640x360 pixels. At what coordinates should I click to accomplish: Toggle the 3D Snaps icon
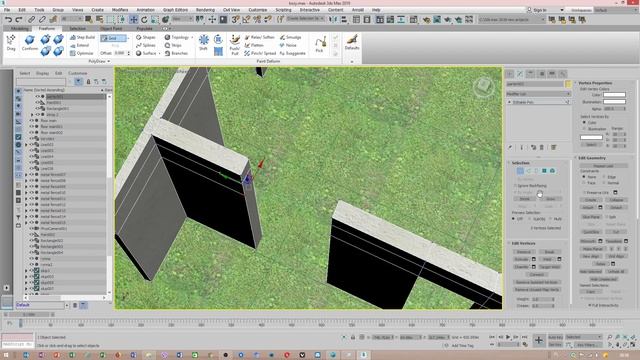[x=236, y=19]
